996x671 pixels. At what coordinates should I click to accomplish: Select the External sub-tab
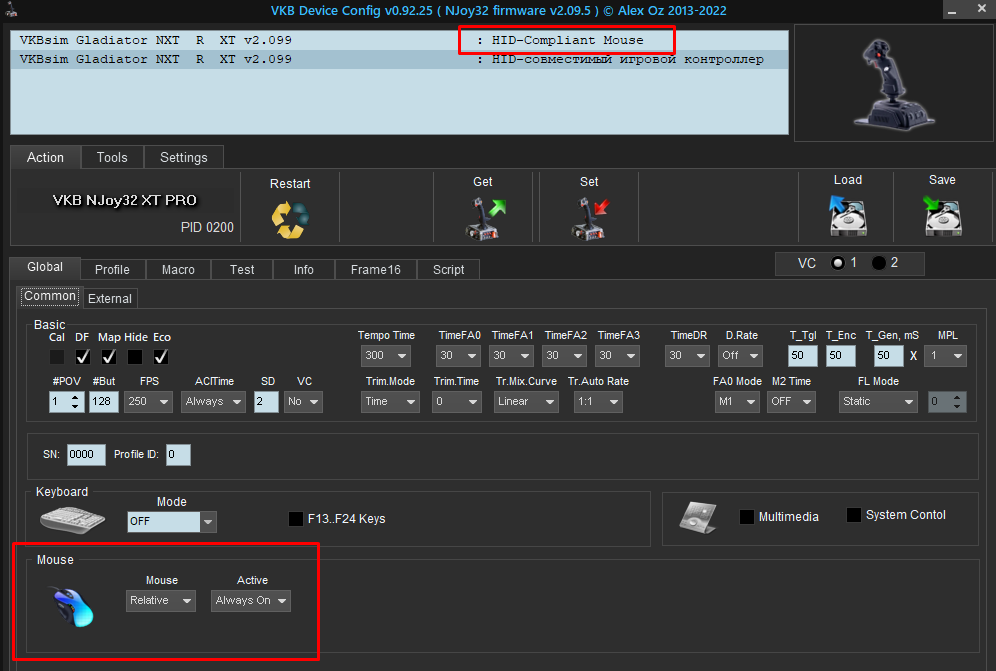click(x=110, y=299)
